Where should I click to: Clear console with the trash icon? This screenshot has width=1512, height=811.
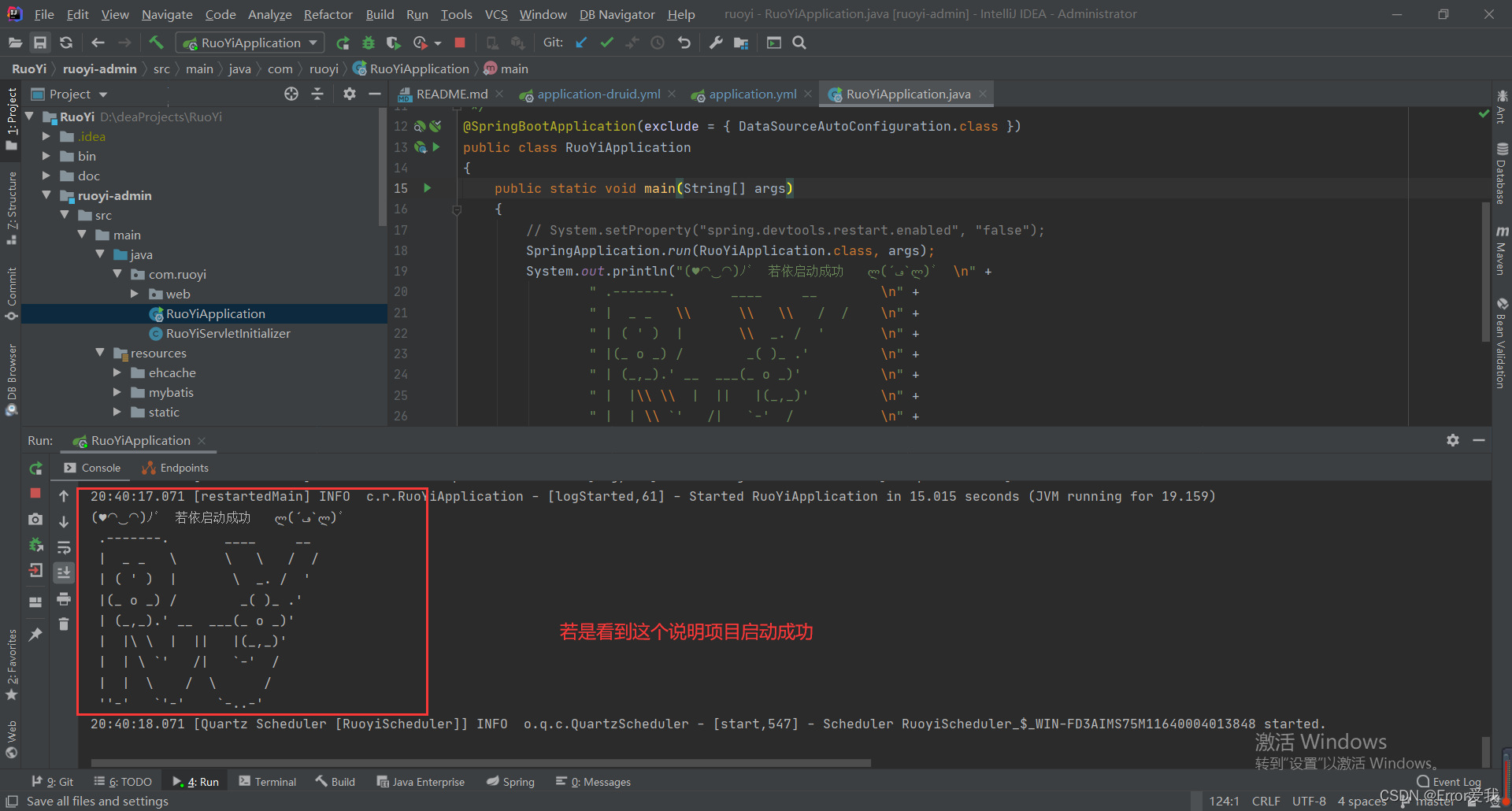pyautogui.click(x=64, y=624)
